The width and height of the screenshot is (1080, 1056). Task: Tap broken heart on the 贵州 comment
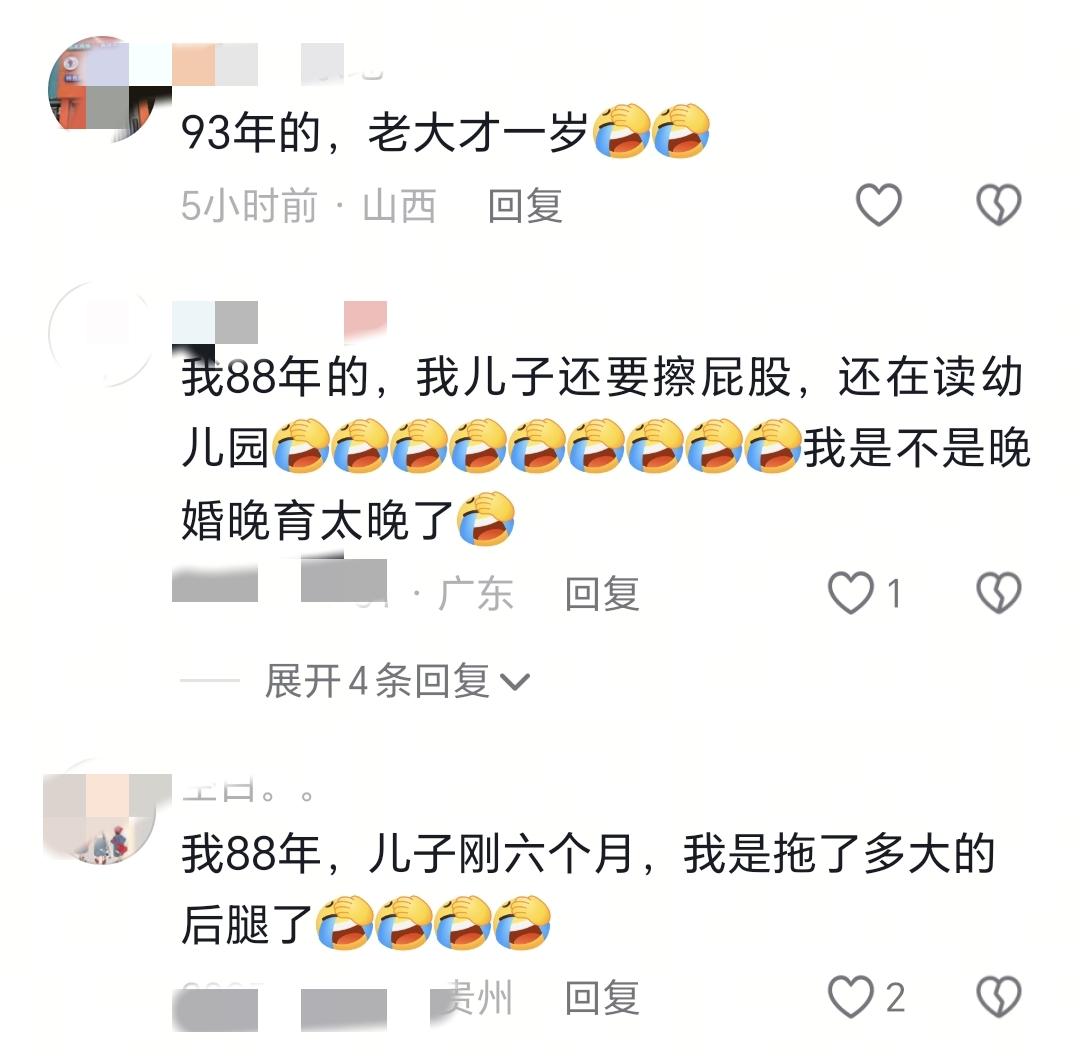[998, 997]
